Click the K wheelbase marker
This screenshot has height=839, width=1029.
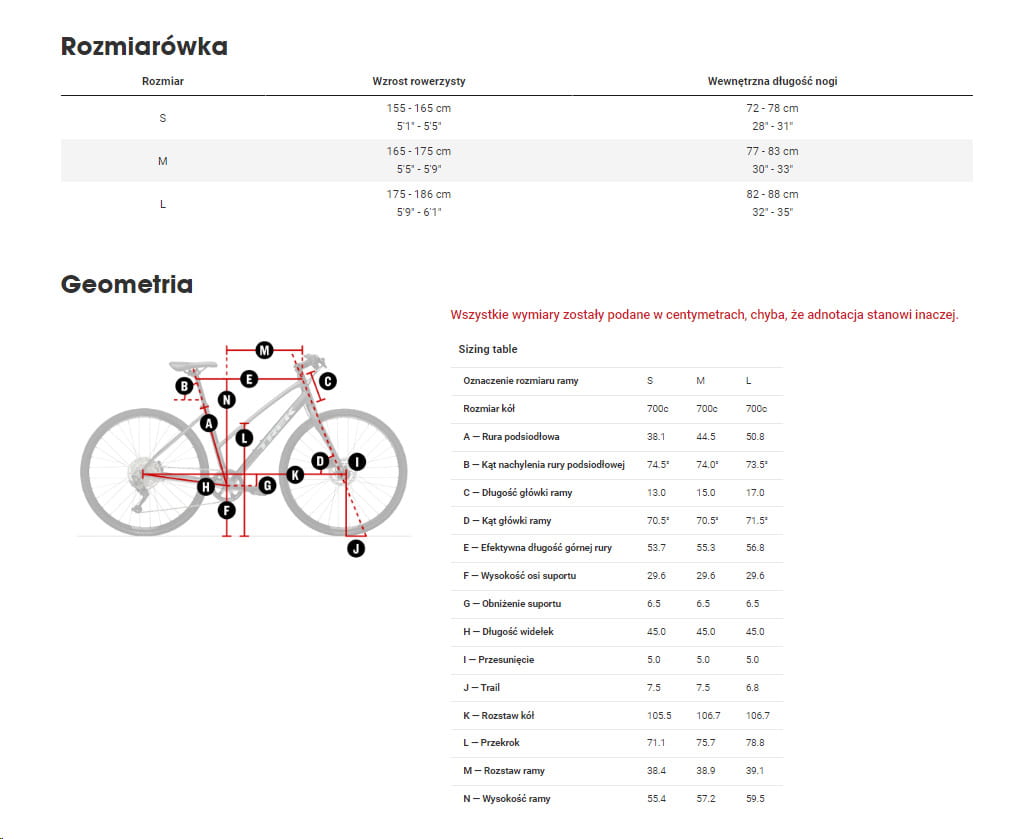pos(295,475)
